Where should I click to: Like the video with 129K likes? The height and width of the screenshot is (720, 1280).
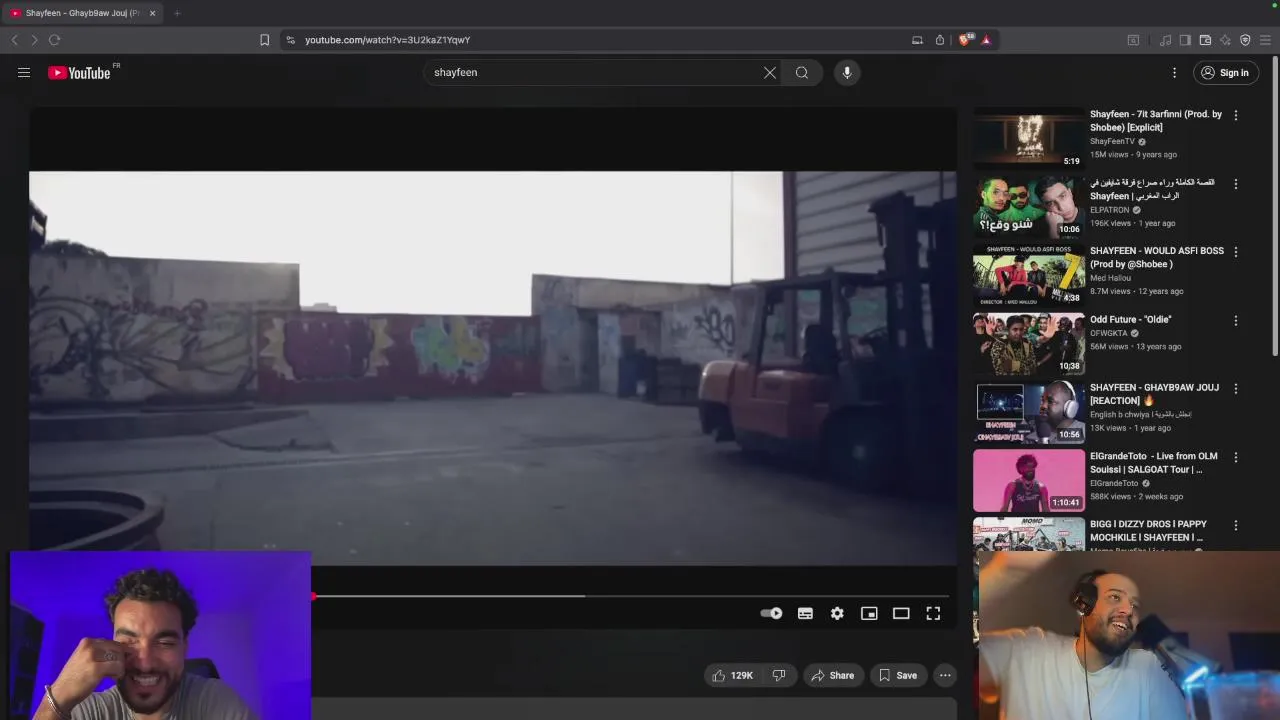pos(733,675)
